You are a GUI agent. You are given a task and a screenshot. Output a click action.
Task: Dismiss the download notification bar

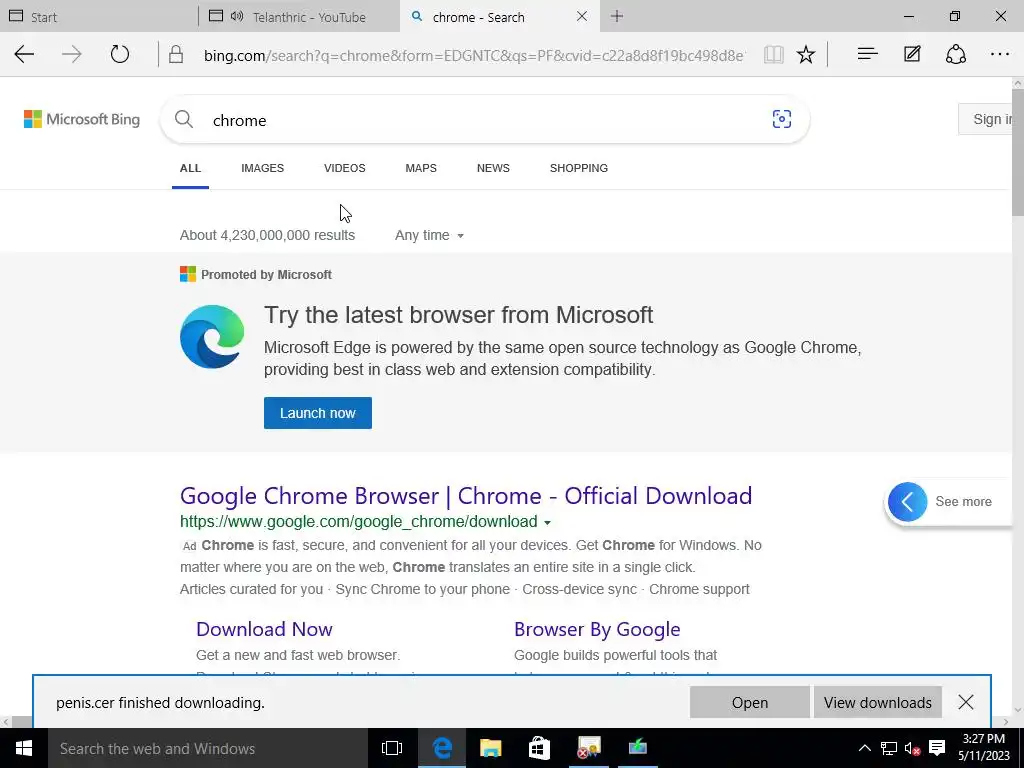pos(966,702)
